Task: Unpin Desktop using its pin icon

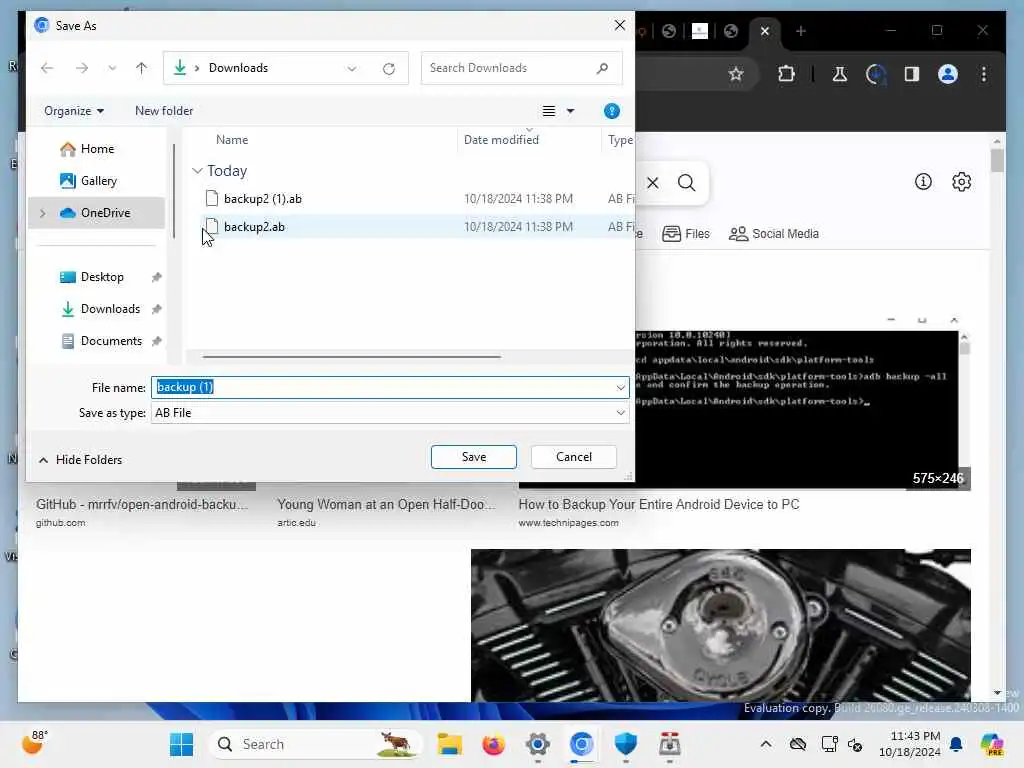Action: [x=156, y=277]
